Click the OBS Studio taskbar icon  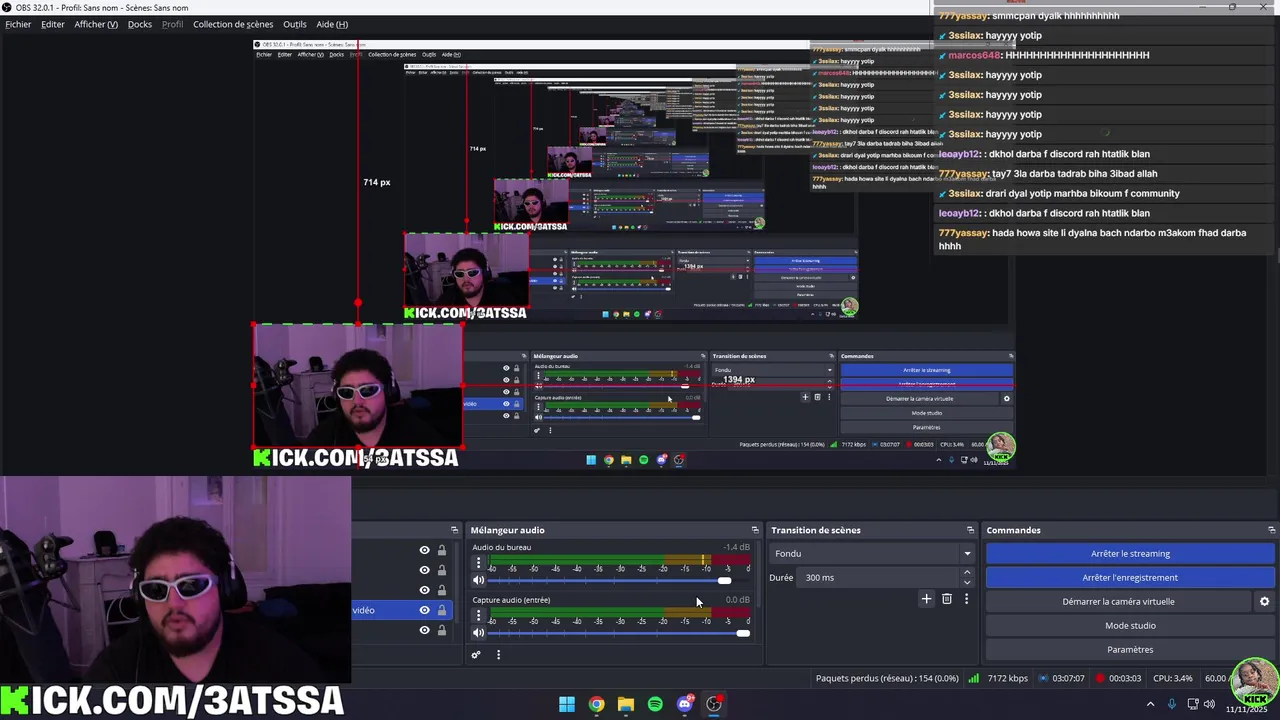tap(714, 704)
